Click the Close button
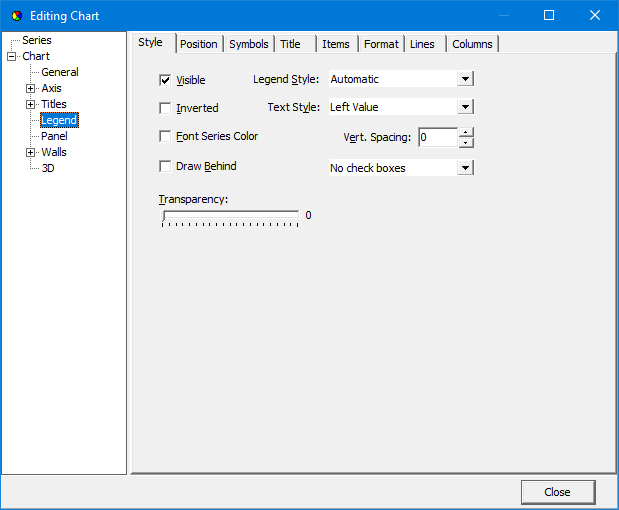This screenshot has height=510, width=619. pyautogui.click(x=557, y=492)
